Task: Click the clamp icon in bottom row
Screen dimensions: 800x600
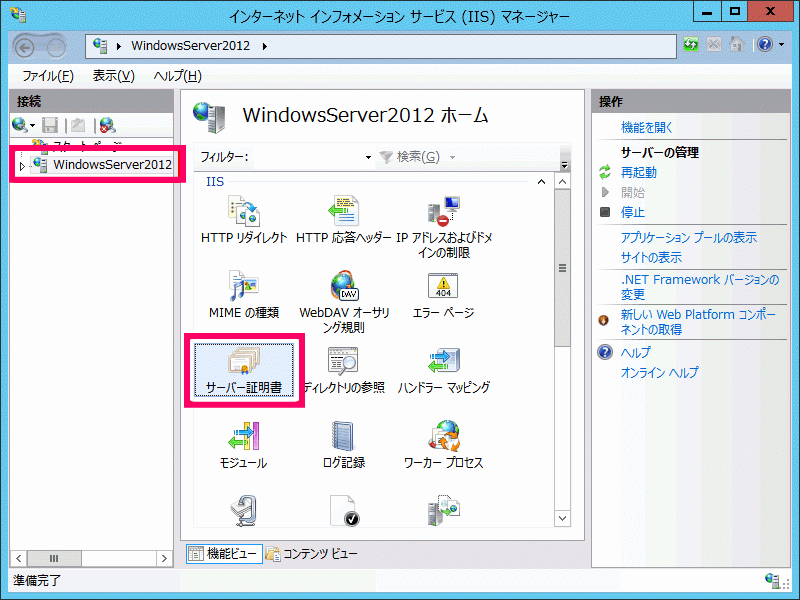Action: coord(243,510)
